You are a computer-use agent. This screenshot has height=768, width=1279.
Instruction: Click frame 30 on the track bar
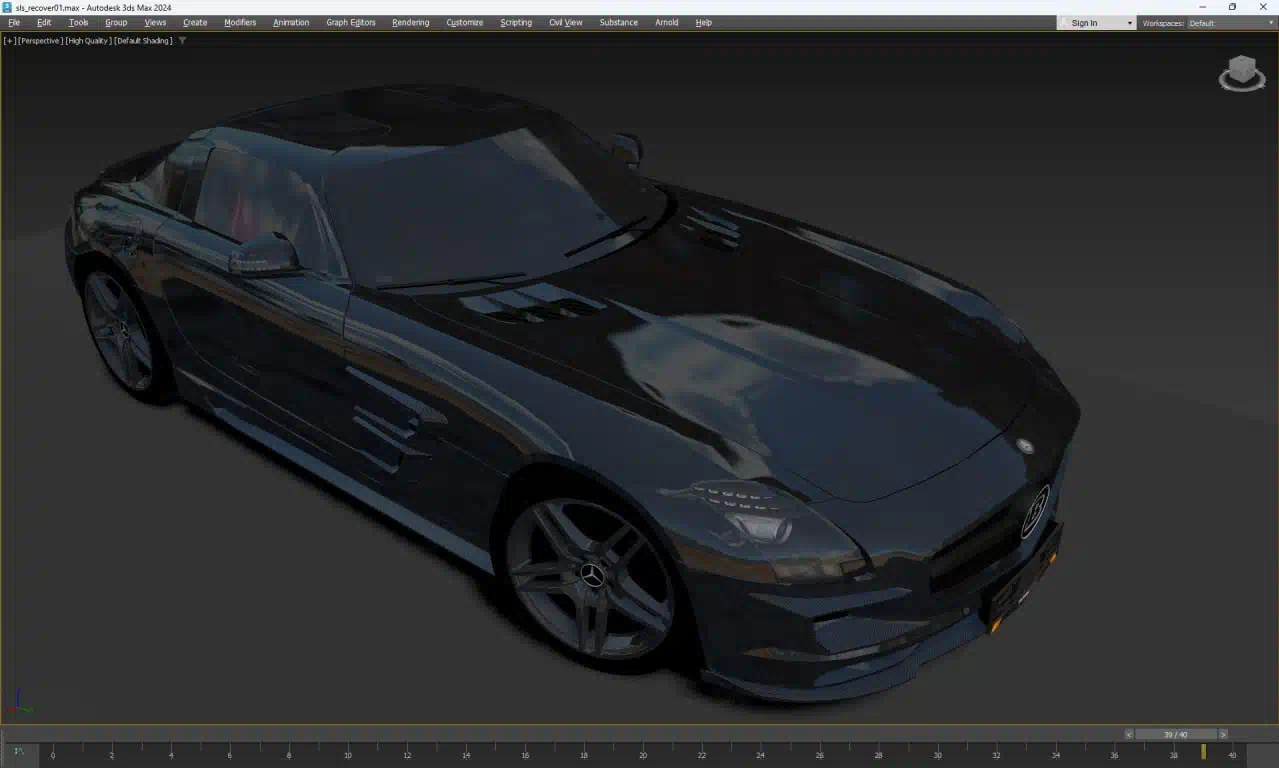pos(938,755)
